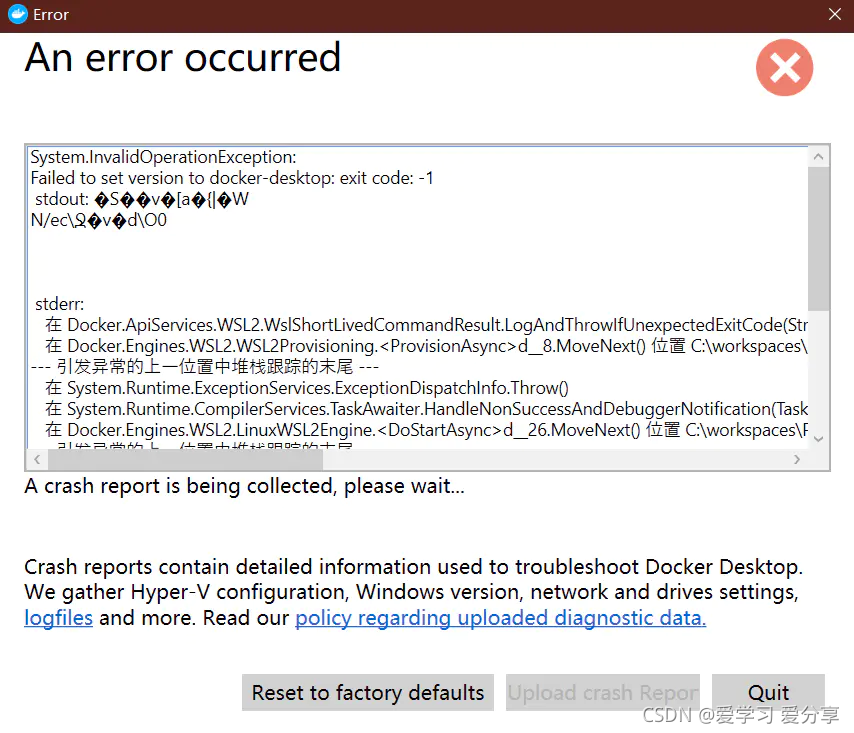Quit Docker Desktop with the Quit button

coord(768,692)
